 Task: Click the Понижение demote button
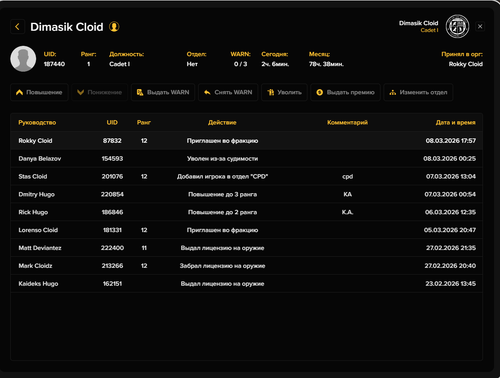(x=99, y=92)
